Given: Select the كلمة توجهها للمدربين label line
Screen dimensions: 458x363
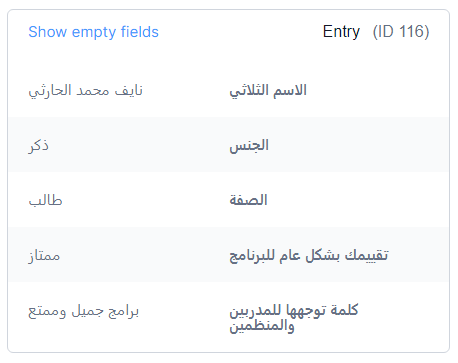Looking at the screenshot, I should pyautogui.click(x=294, y=310).
